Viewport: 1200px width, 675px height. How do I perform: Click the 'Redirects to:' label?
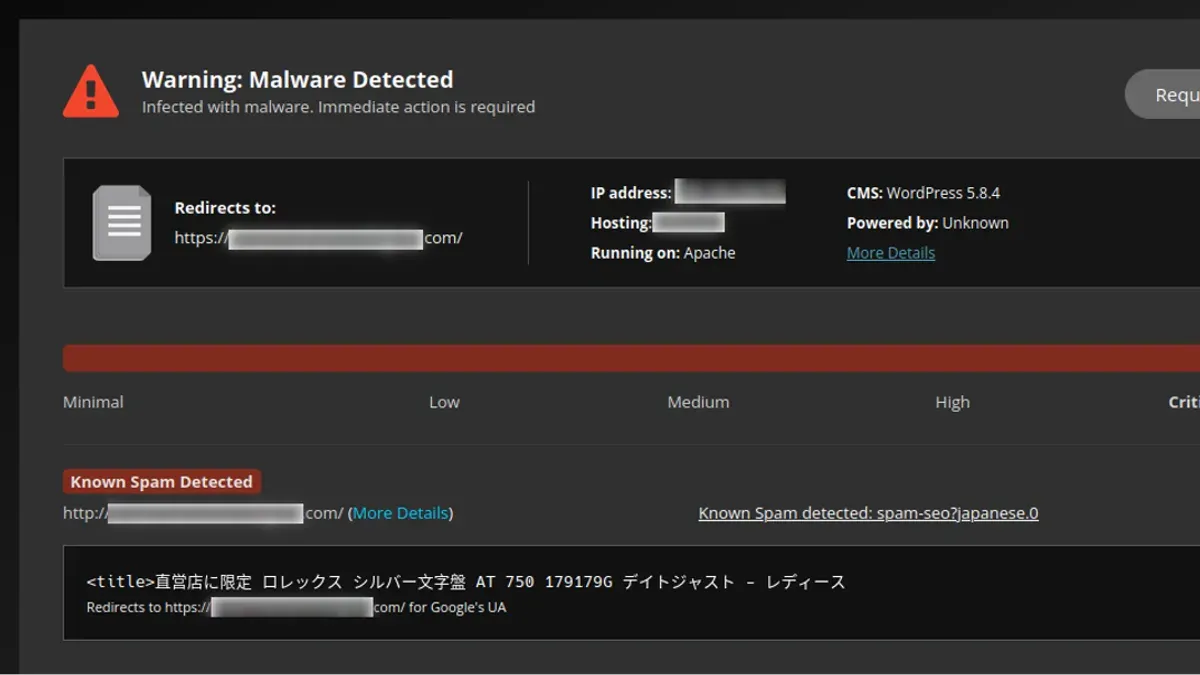(225, 208)
